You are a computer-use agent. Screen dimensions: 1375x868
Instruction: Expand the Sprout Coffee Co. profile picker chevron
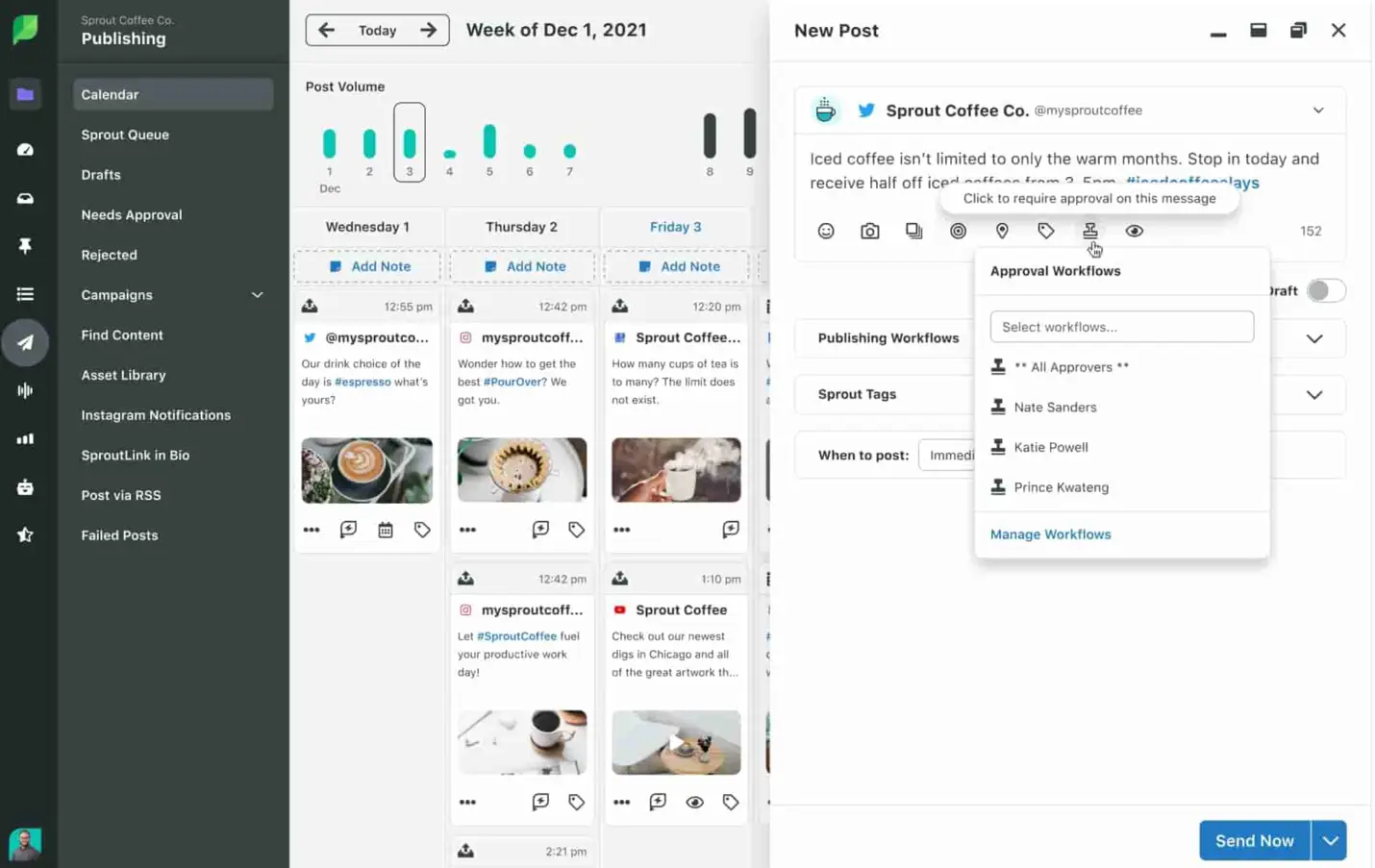[1318, 111]
